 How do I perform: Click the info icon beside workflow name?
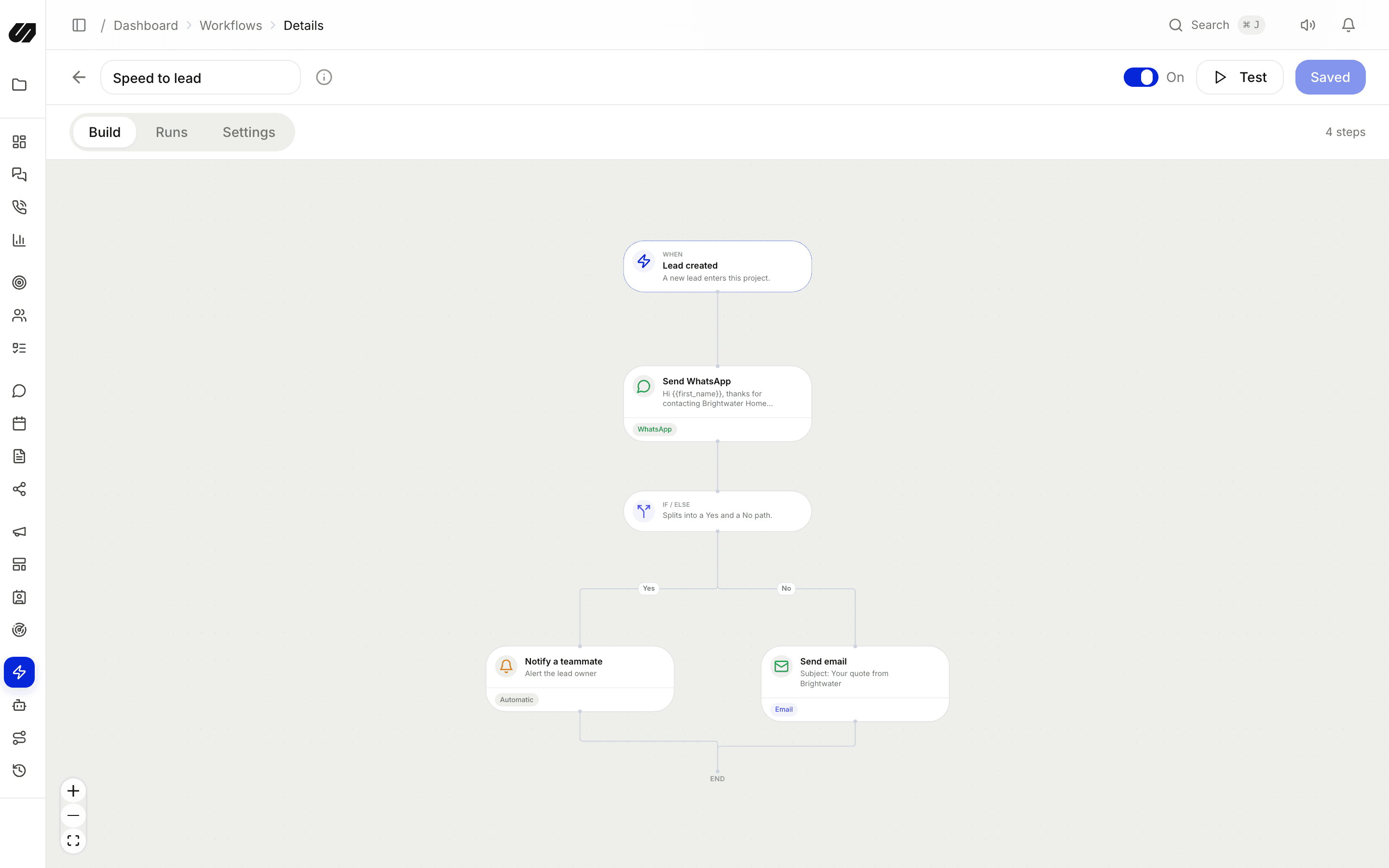pyautogui.click(x=324, y=78)
